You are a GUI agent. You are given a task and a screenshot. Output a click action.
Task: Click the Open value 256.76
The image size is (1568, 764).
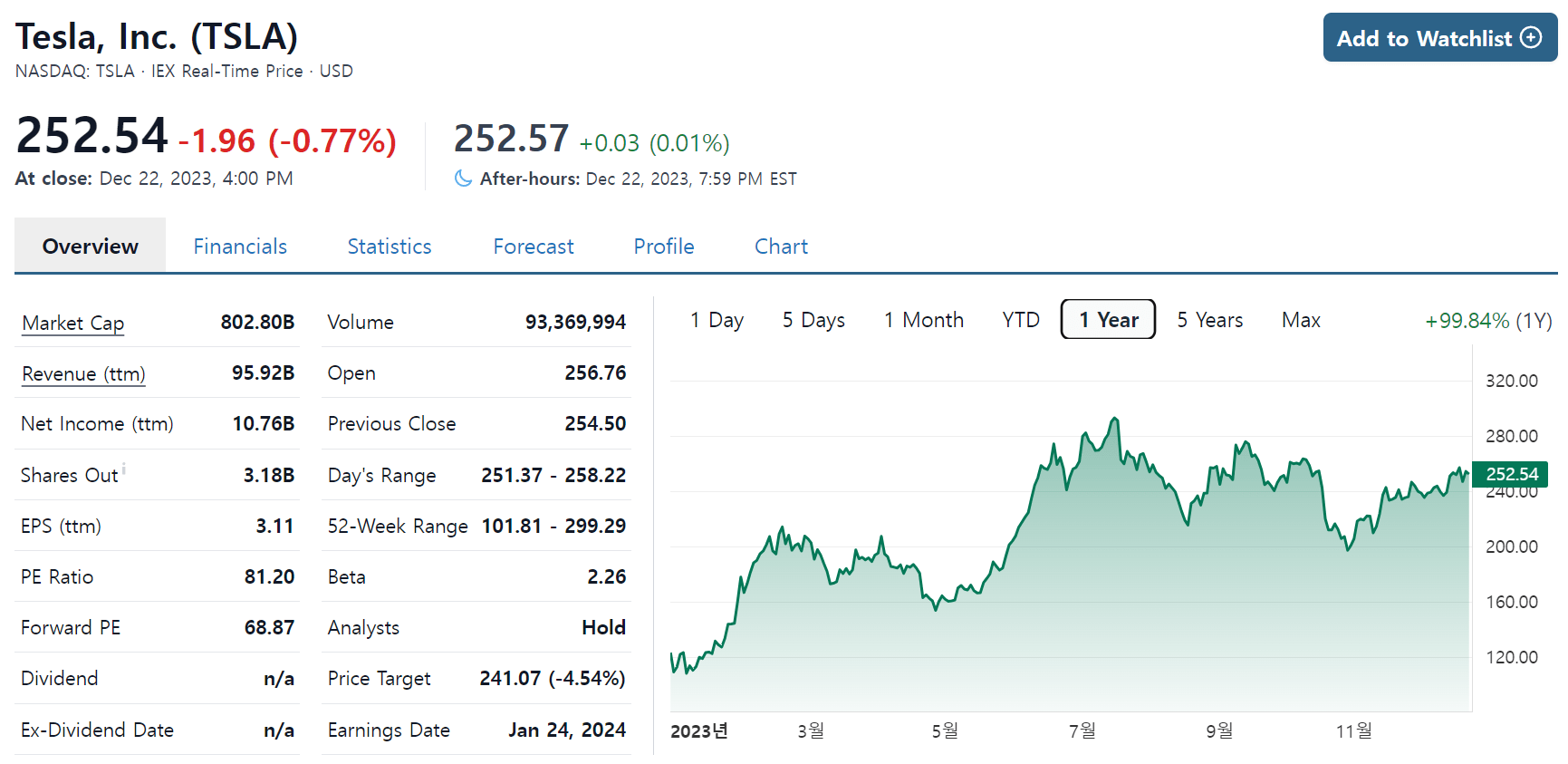tap(595, 372)
